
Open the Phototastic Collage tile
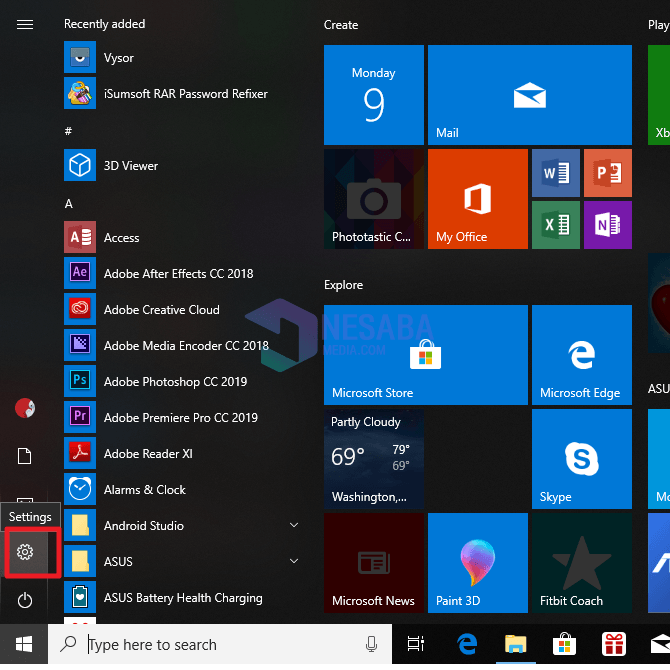374,199
